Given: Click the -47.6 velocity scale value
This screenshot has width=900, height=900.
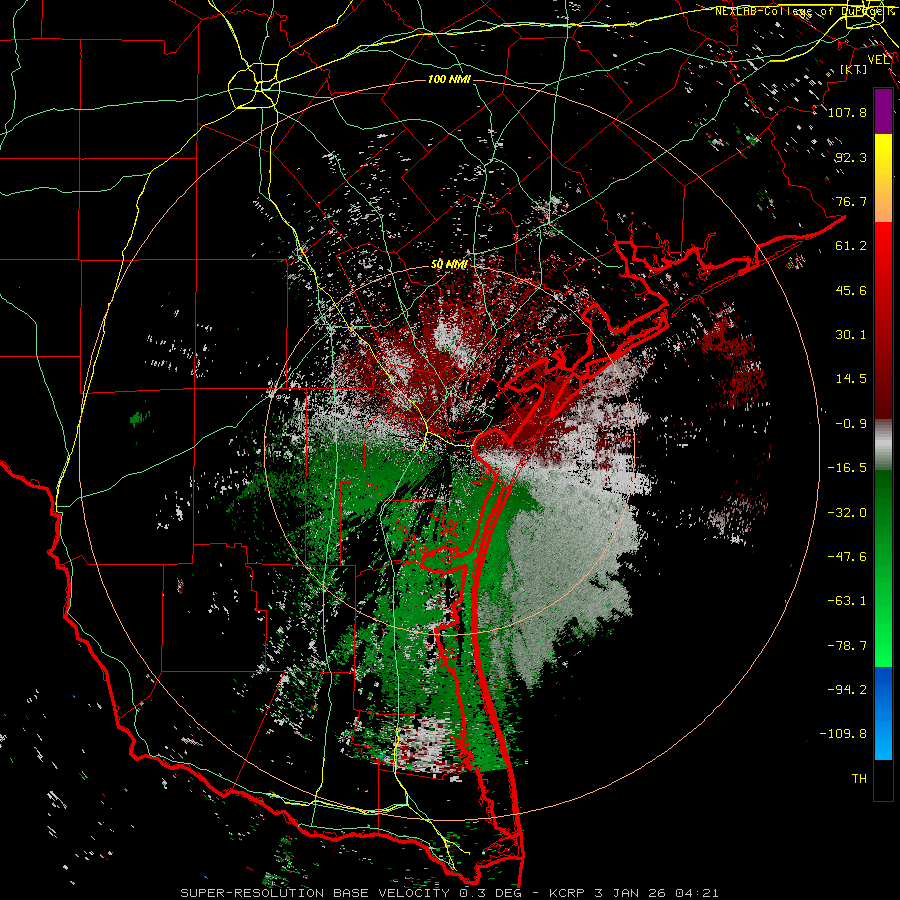Looking at the screenshot, I should (x=847, y=557).
